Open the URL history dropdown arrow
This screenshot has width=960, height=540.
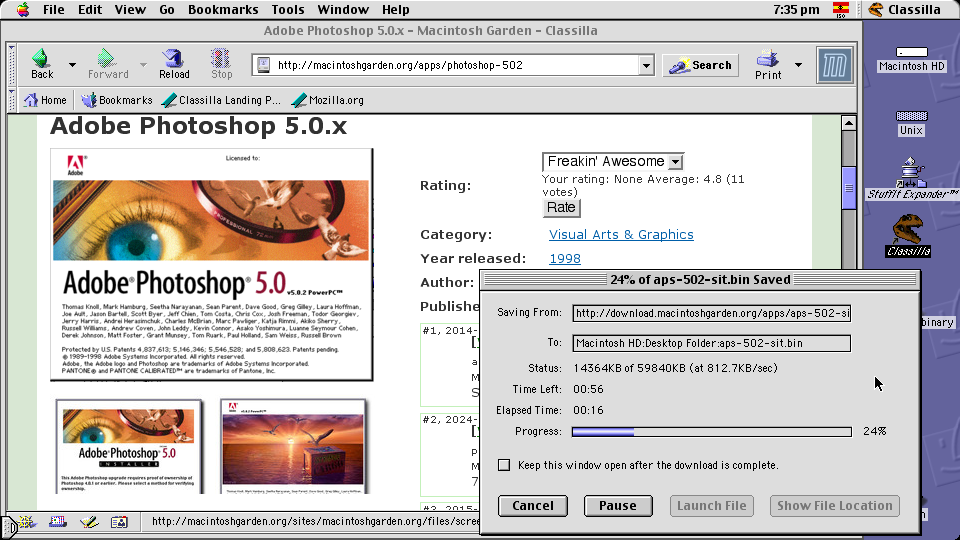646,66
